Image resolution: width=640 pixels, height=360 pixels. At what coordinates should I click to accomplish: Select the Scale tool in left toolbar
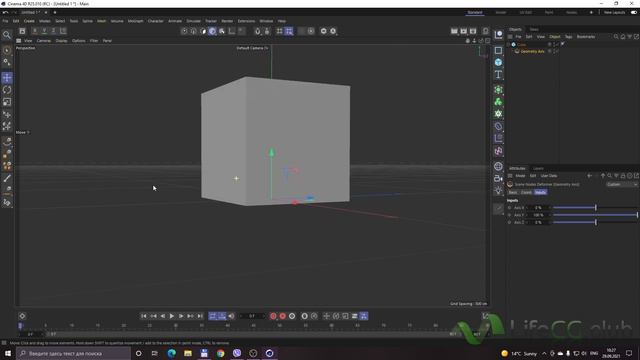[7, 102]
